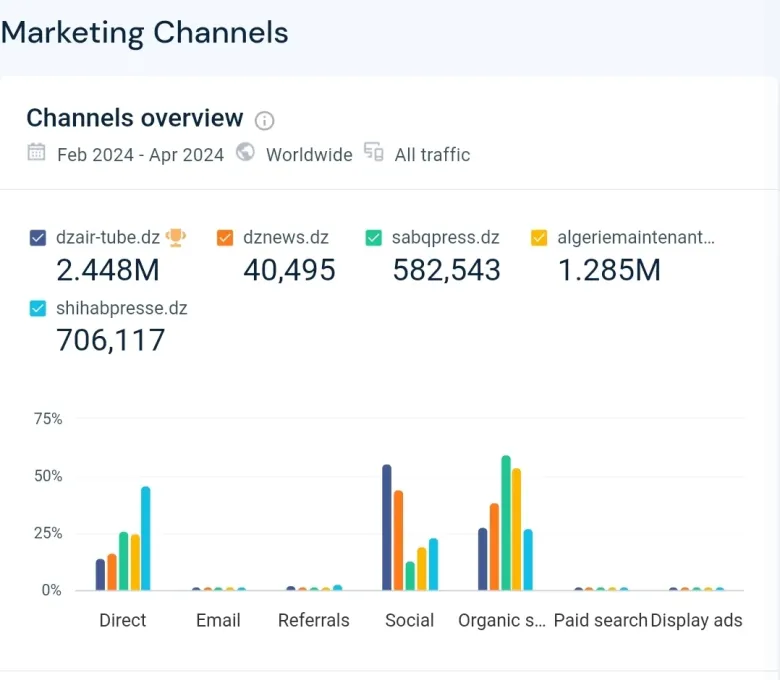Viewport: 780px width, 680px height.
Task: Click the 75% axis label
Action: (48, 419)
